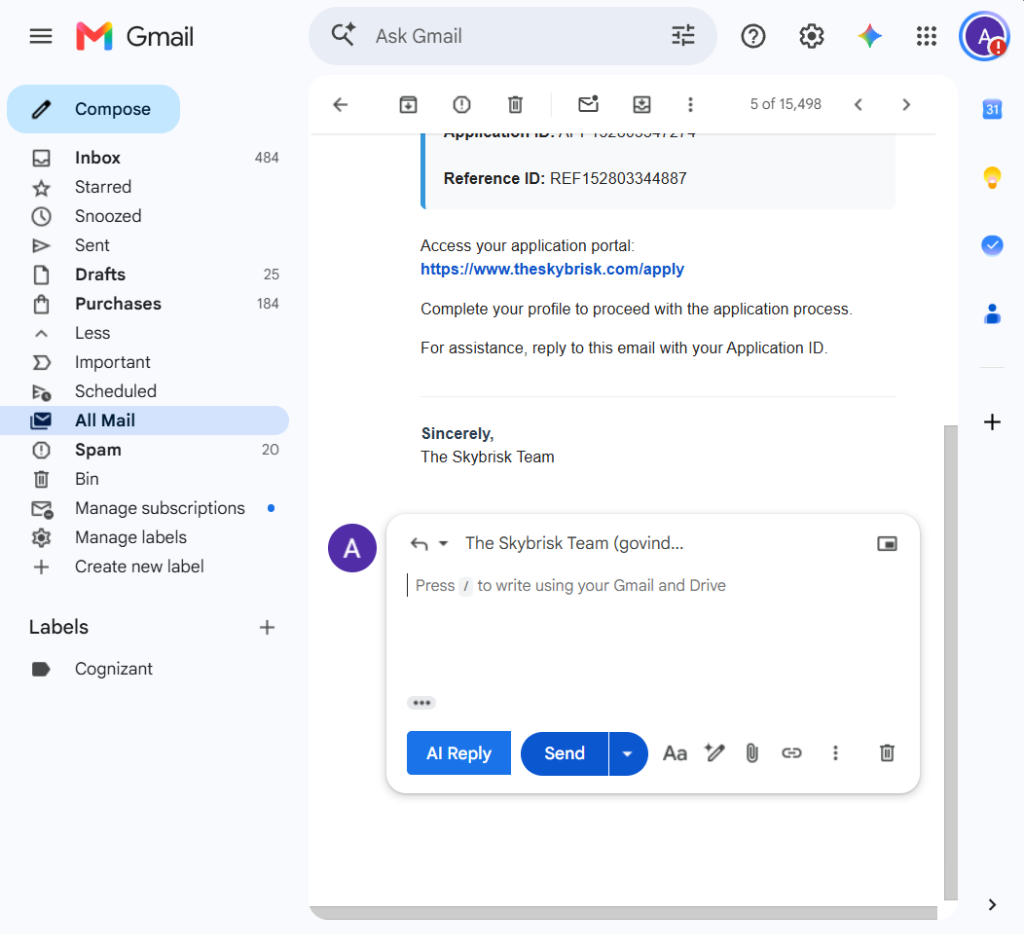The width and height of the screenshot is (1024, 934).
Task: Add a label with Labels plus
Action: coord(266,627)
